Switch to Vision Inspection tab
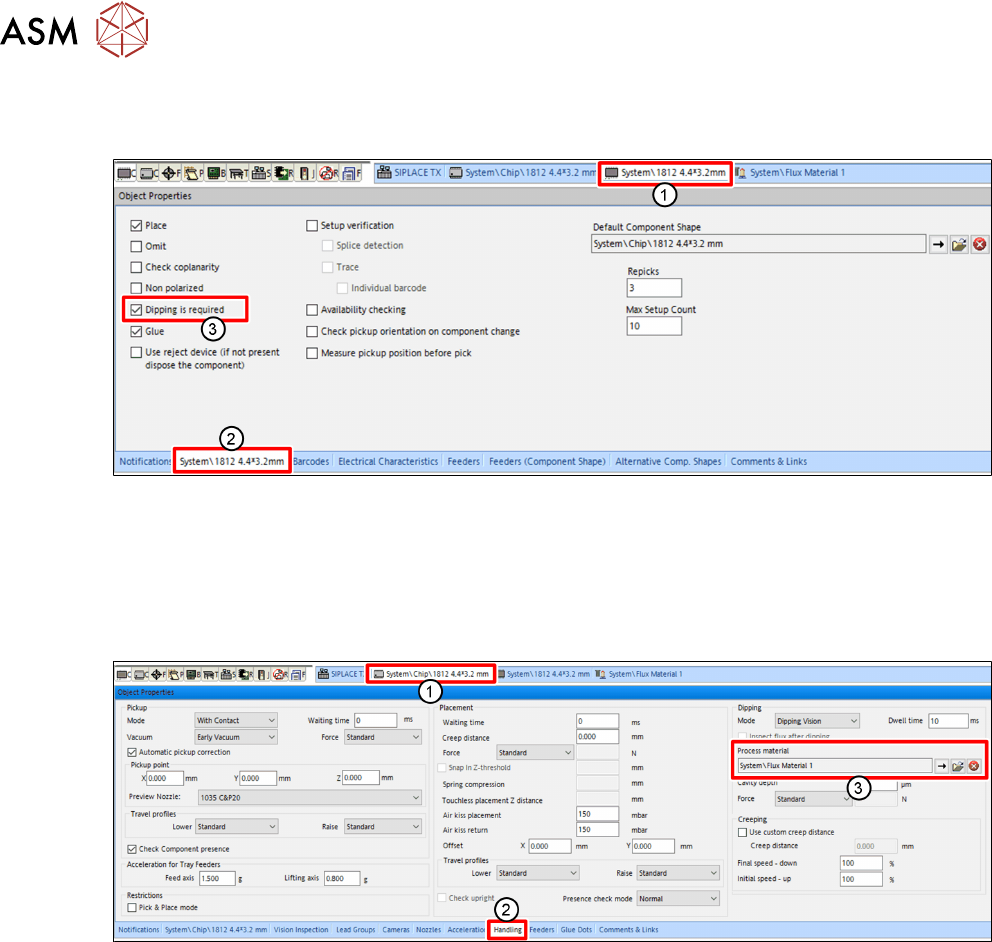The height and width of the screenshot is (942, 992). 301,930
